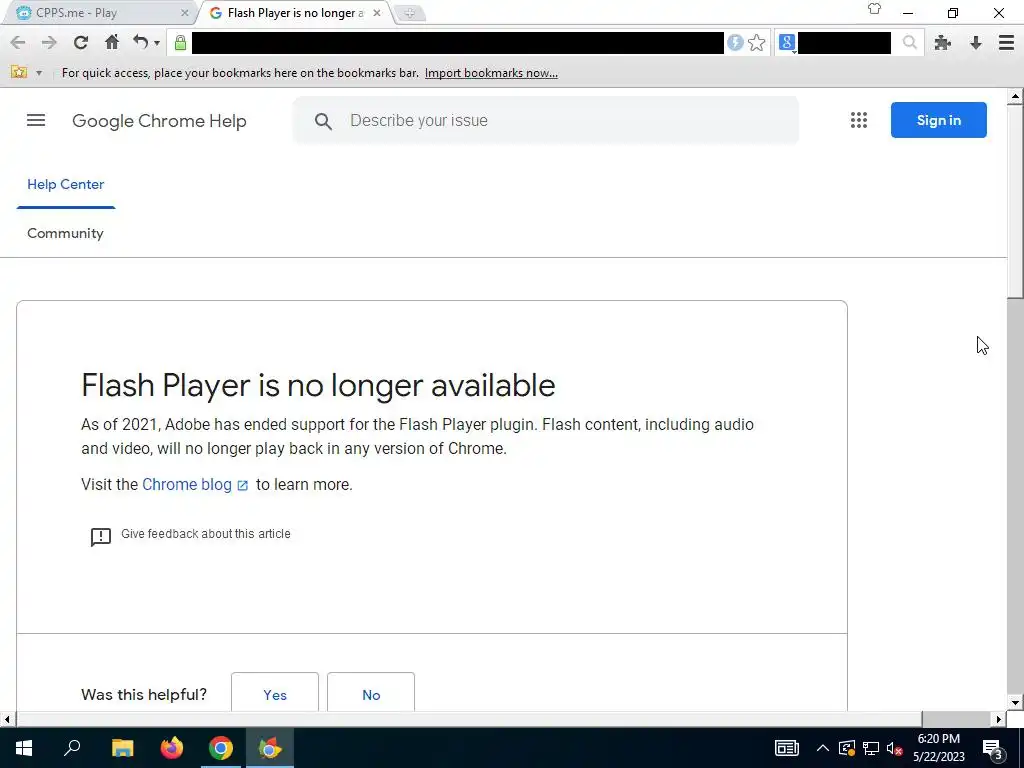Click the search magnifier in browser search box
This screenshot has height=768, width=1024.
pyautogui.click(x=909, y=43)
